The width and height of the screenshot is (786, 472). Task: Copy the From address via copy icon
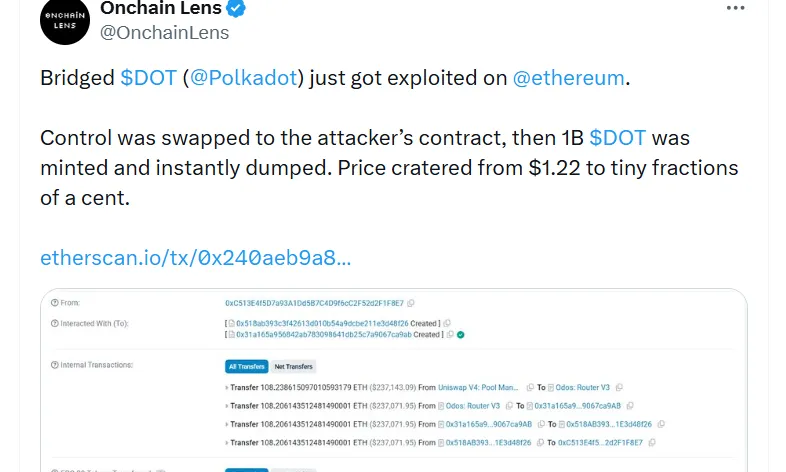(411, 302)
